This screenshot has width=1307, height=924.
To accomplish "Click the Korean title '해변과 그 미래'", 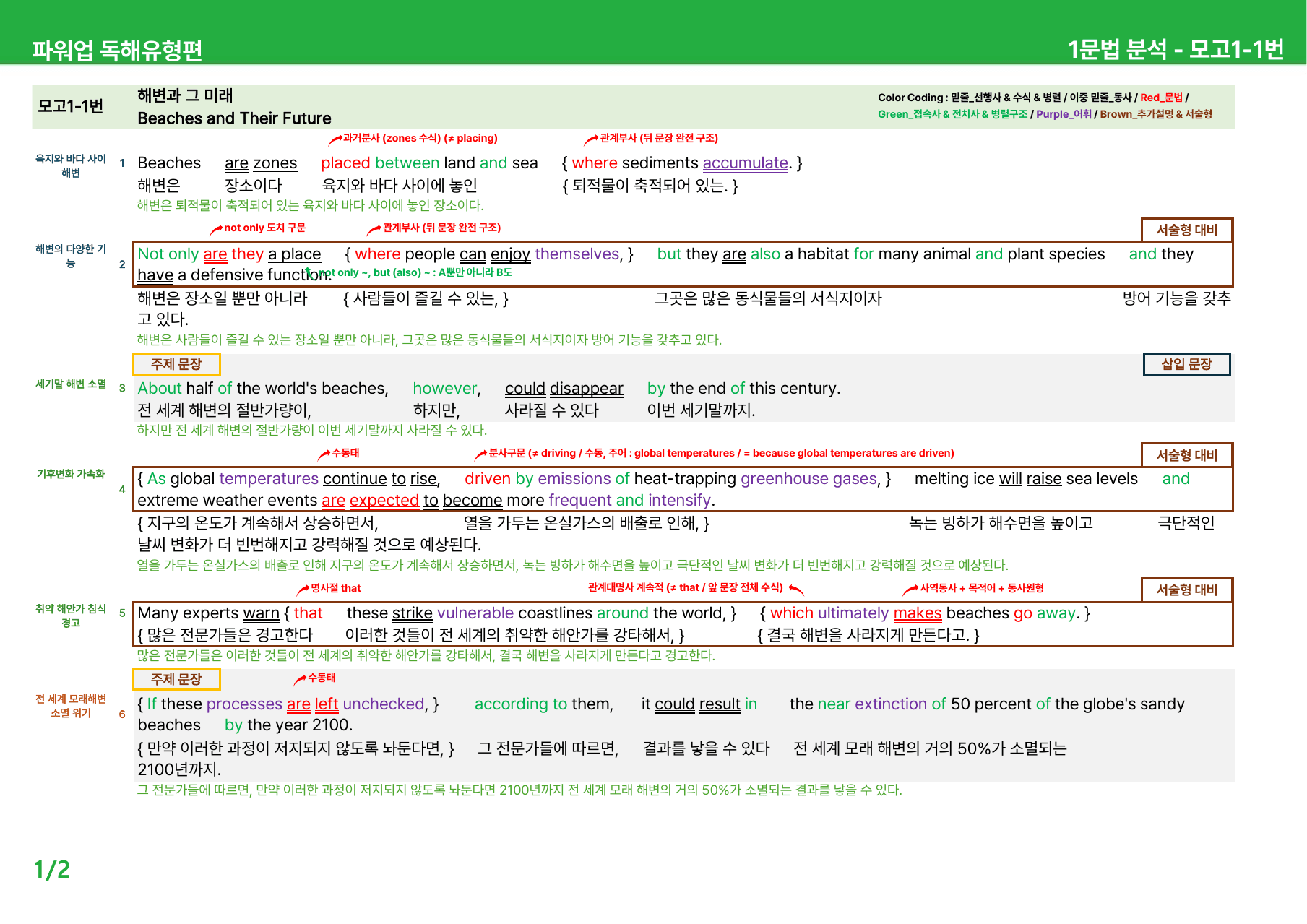I will click(x=185, y=95).
